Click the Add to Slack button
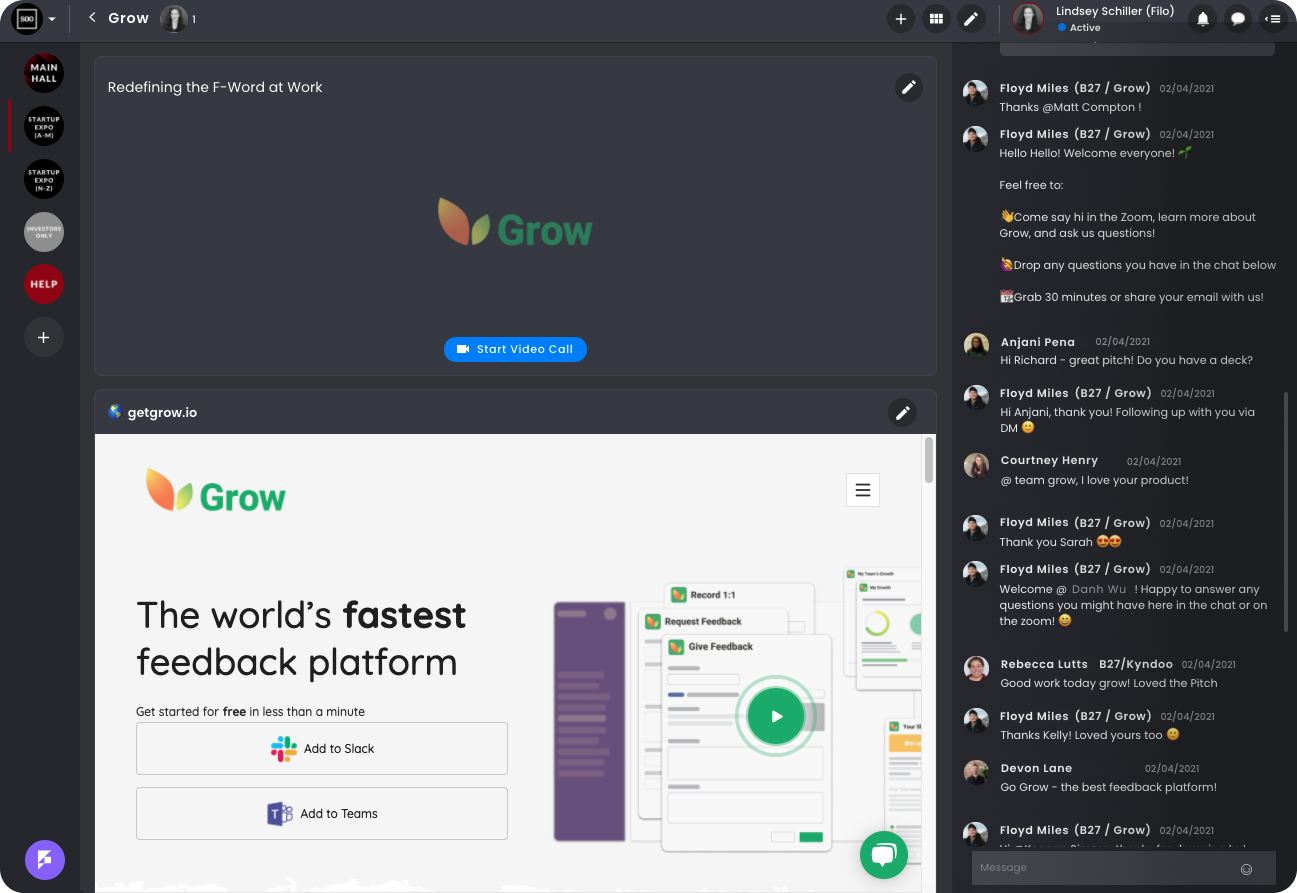 pos(322,748)
